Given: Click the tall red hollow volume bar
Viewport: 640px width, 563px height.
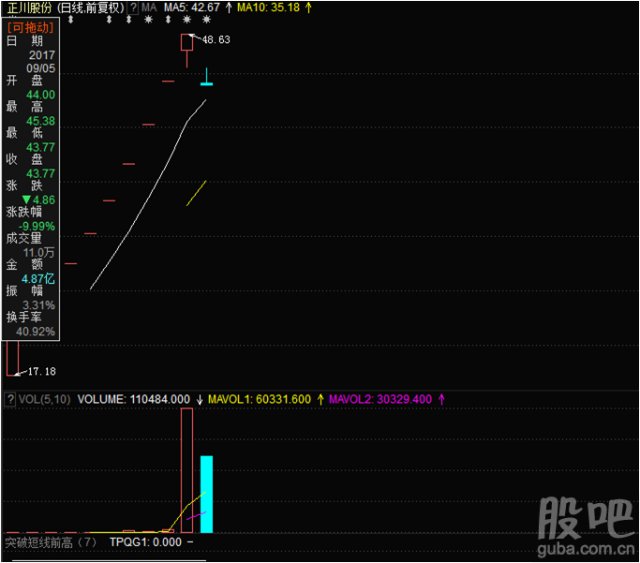Looking at the screenshot, I should coord(186,470).
